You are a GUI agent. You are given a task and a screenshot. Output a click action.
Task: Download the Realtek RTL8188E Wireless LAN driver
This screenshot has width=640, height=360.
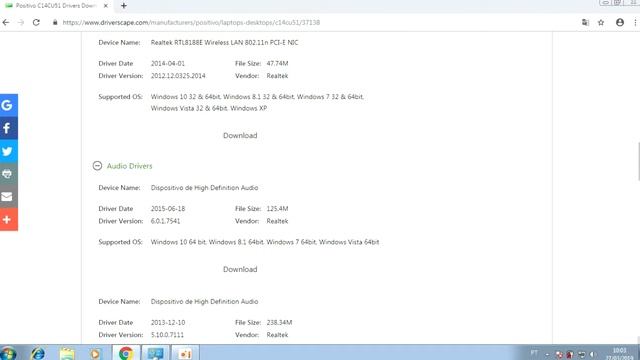click(240, 136)
